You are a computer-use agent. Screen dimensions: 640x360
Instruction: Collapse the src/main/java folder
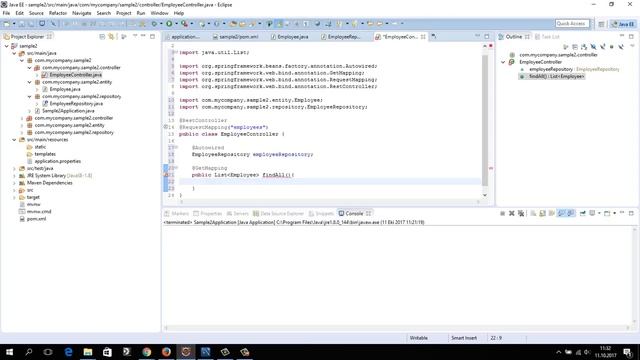[14, 53]
